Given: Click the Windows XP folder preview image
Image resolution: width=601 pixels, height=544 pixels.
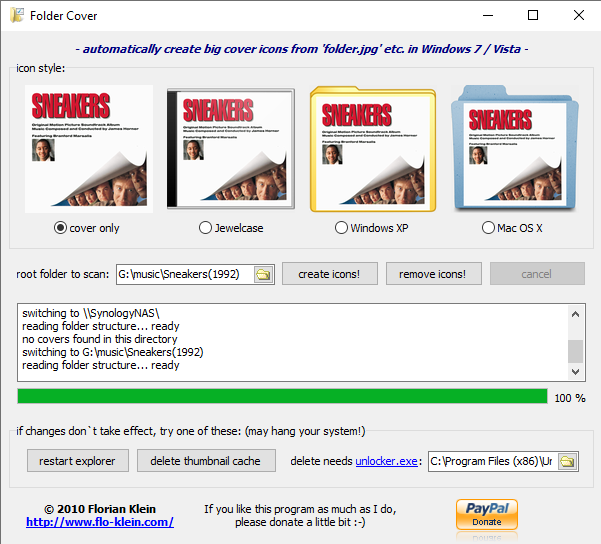Looking at the screenshot, I should click(373, 149).
